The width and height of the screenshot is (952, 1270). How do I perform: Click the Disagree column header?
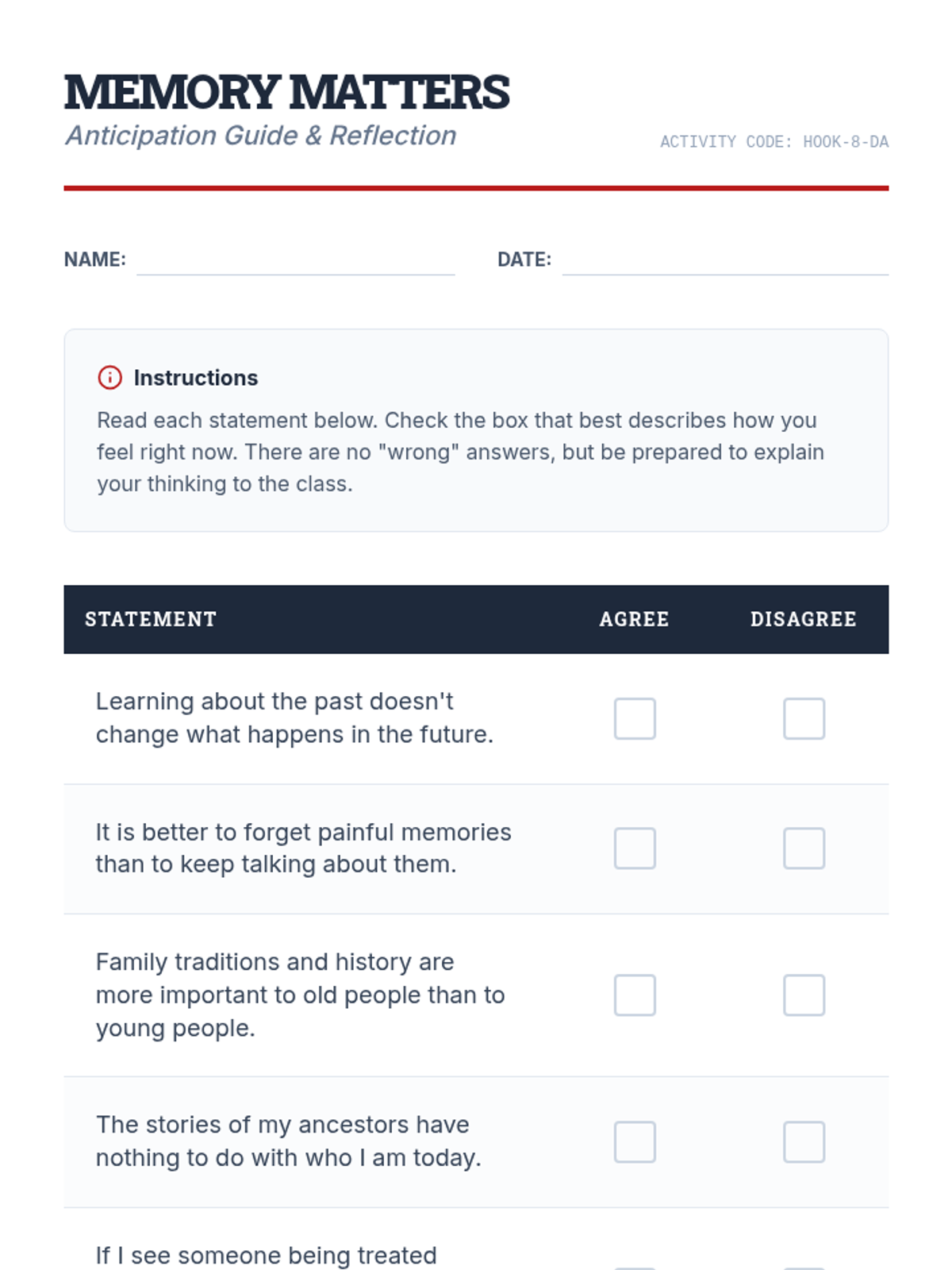(x=803, y=619)
